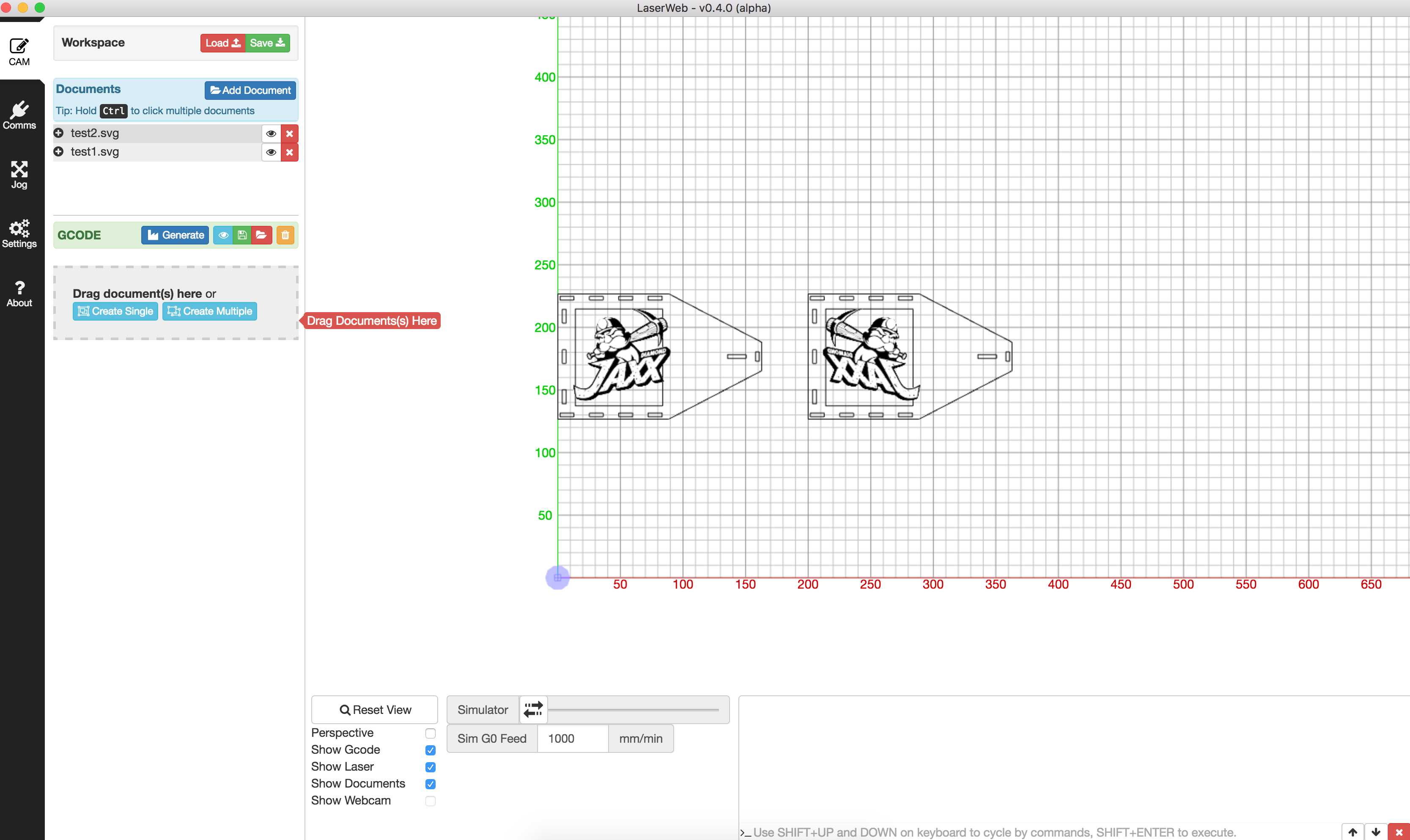Remove test2.svg with red X

pyautogui.click(x=289, y=134)
